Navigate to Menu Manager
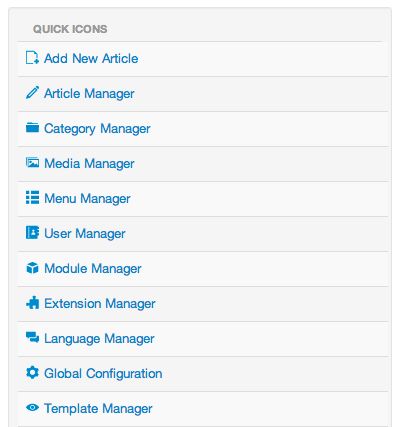This screenshot has width=400, height=427. (x=87, y=199)
